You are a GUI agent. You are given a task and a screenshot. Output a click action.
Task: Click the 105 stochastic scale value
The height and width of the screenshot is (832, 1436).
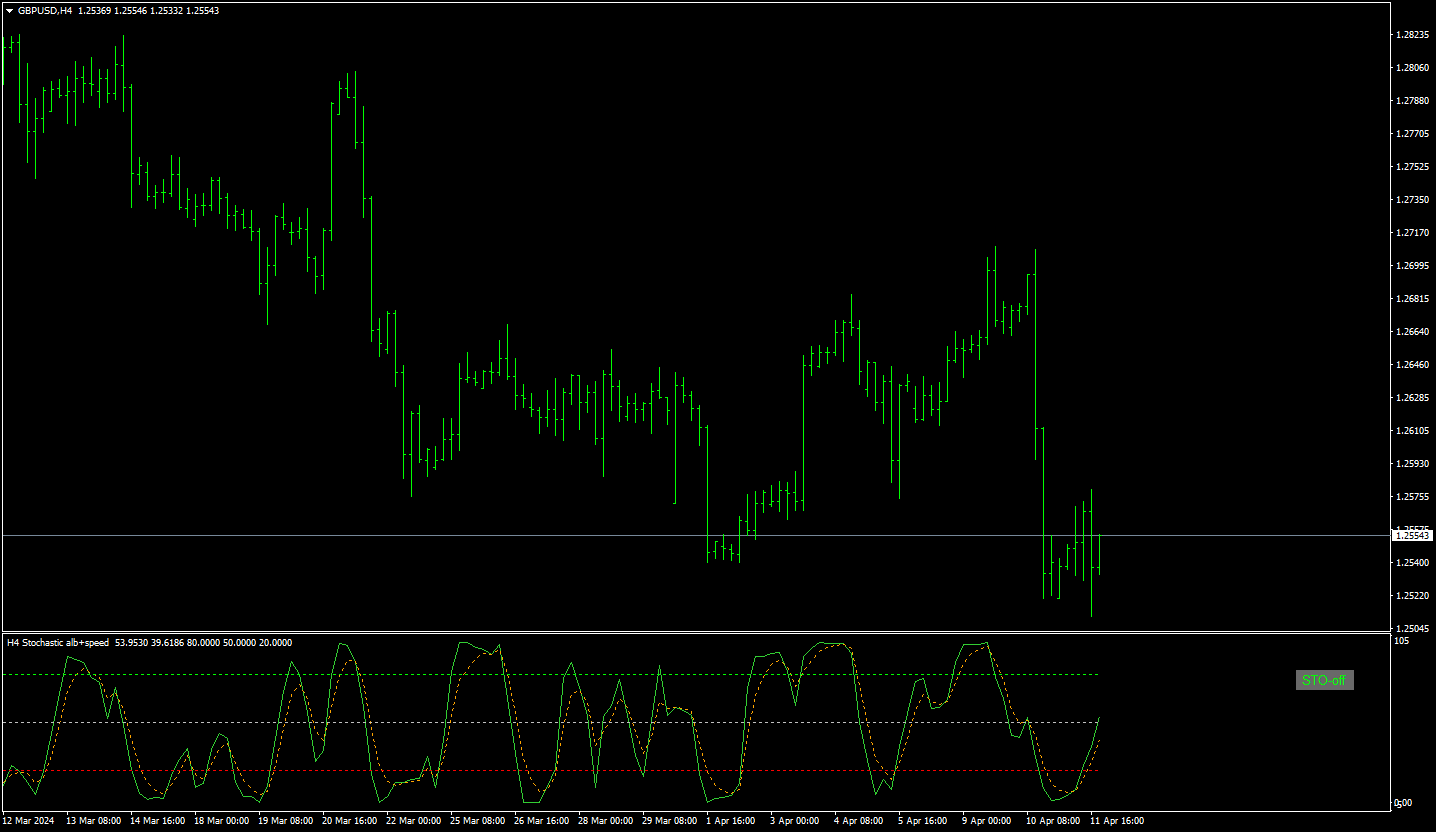1402,641
